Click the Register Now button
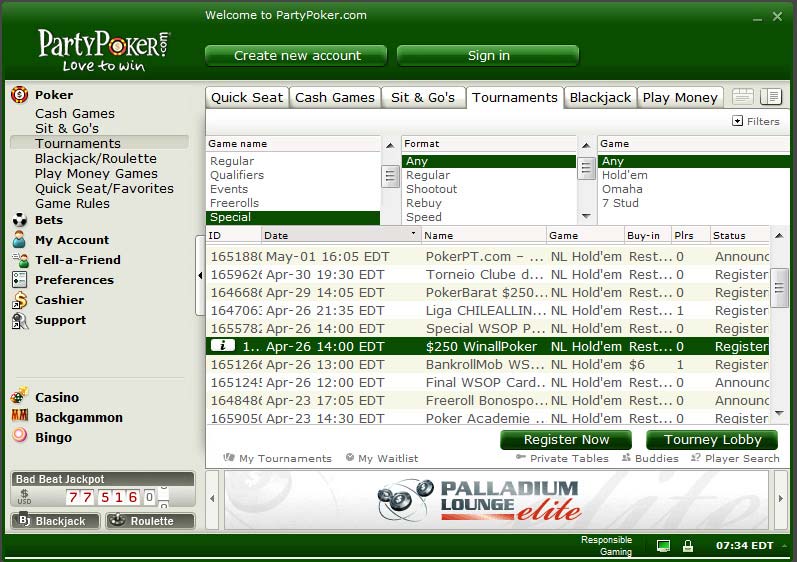This screenshot has height=562, width=797. [x=566, y=440]
